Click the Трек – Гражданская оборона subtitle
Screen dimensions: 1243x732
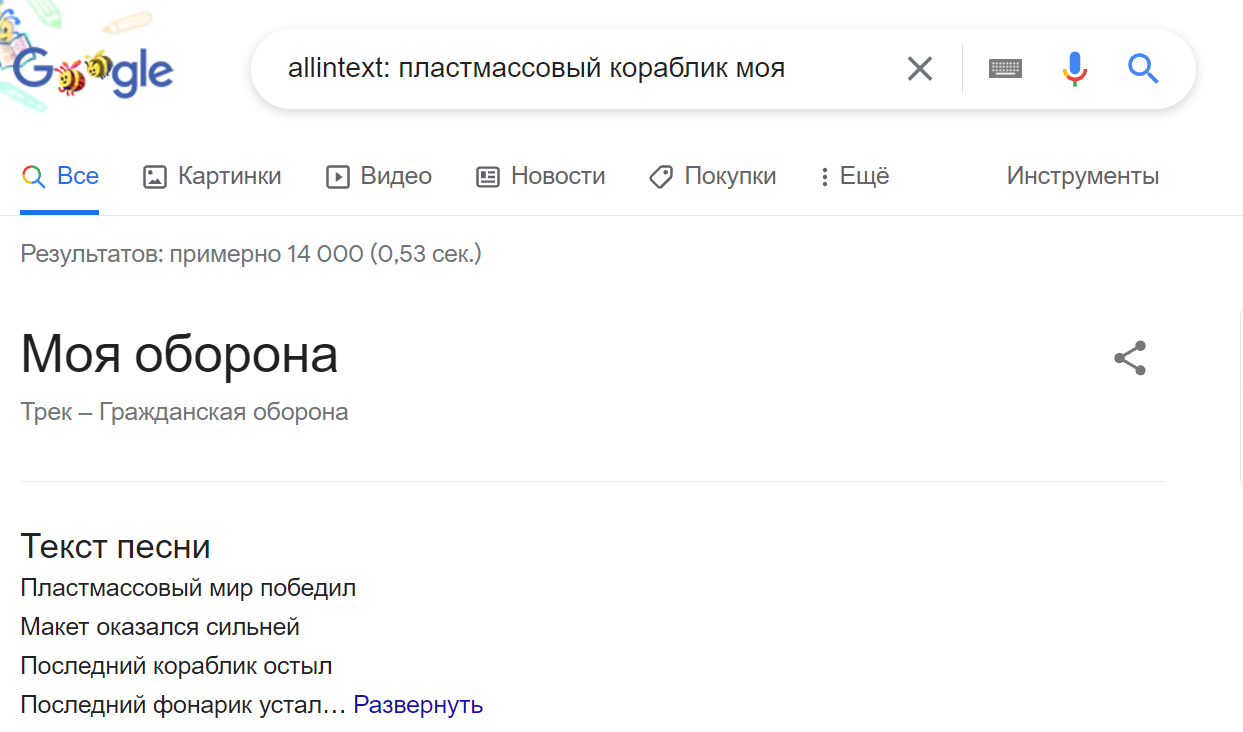[184, 412]
